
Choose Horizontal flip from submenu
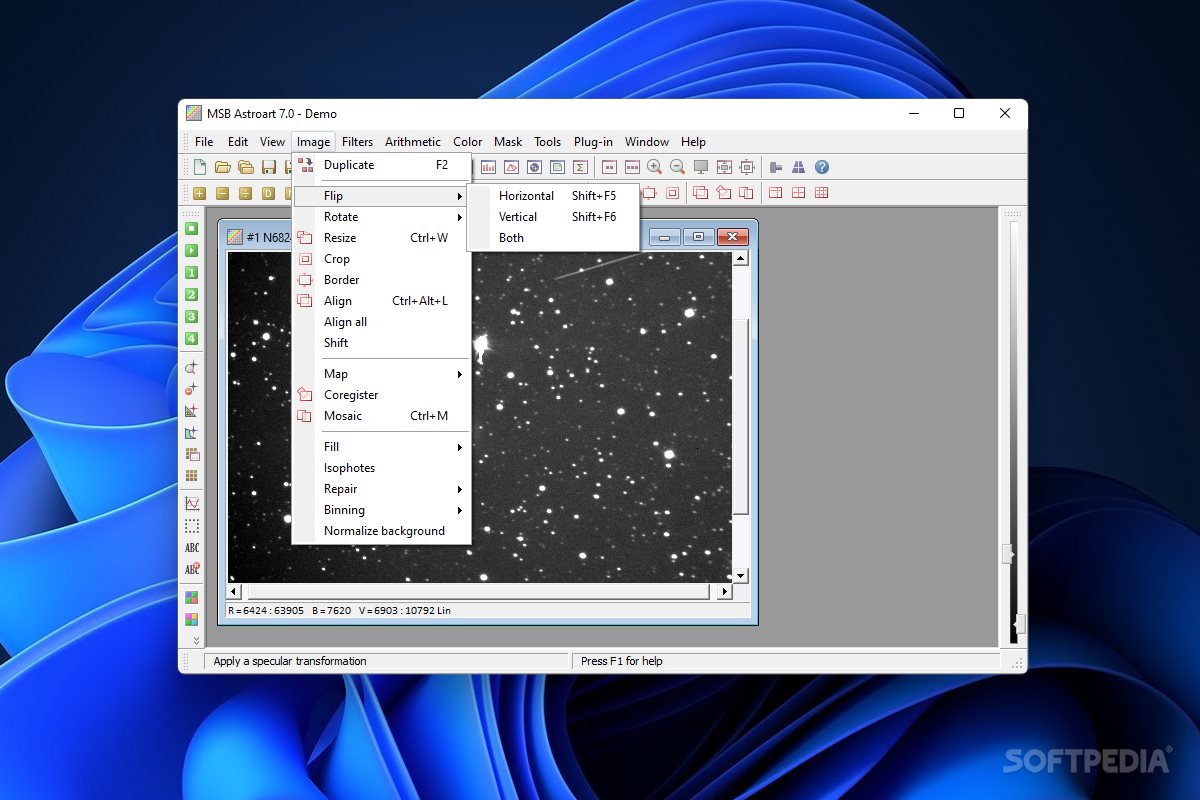[x=553, y=196]
